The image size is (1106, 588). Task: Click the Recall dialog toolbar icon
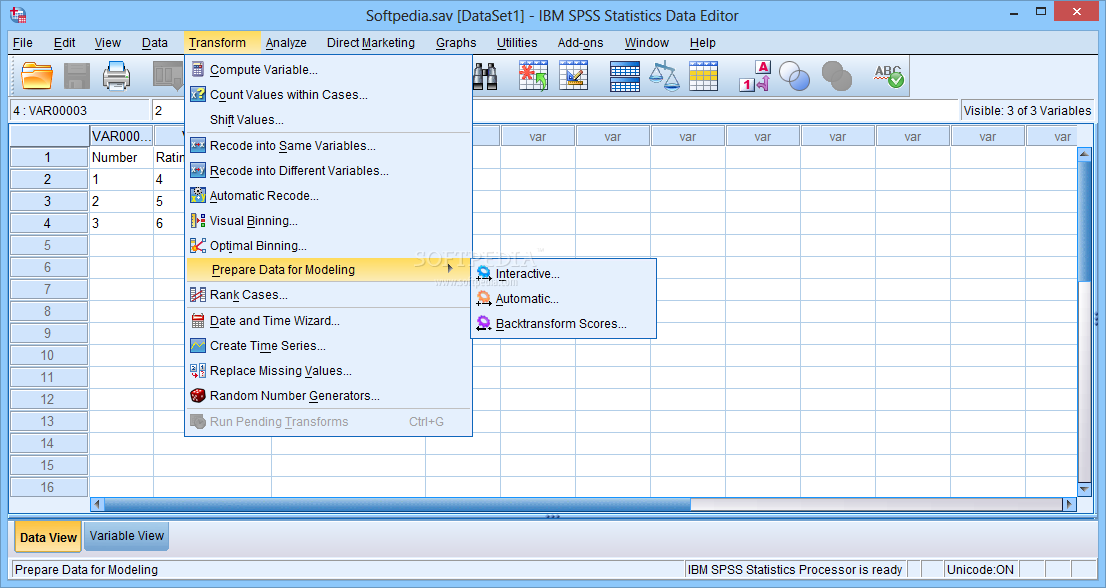tap(168, 75)
